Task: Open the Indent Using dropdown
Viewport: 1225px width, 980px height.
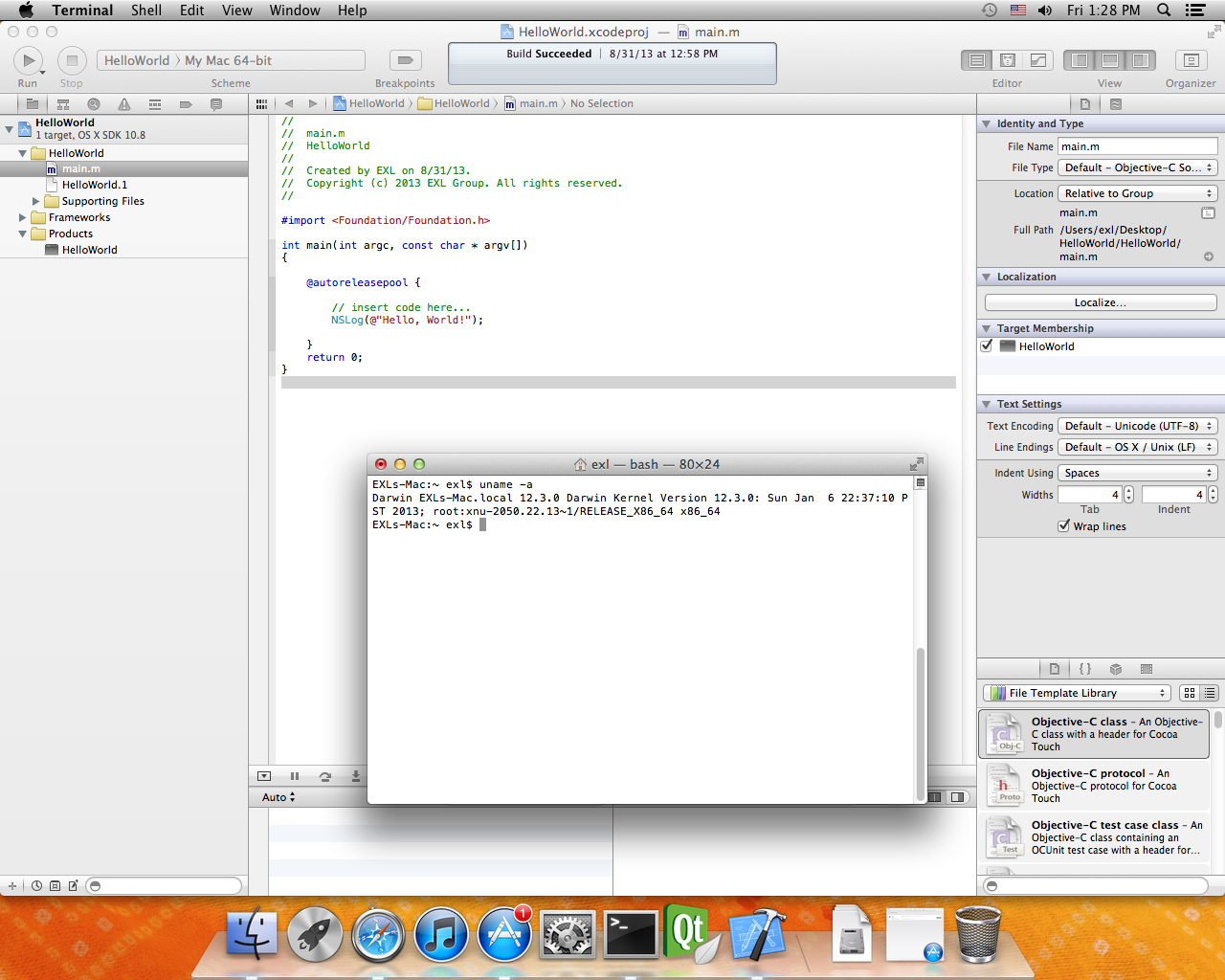Action: click(1138, 473)
